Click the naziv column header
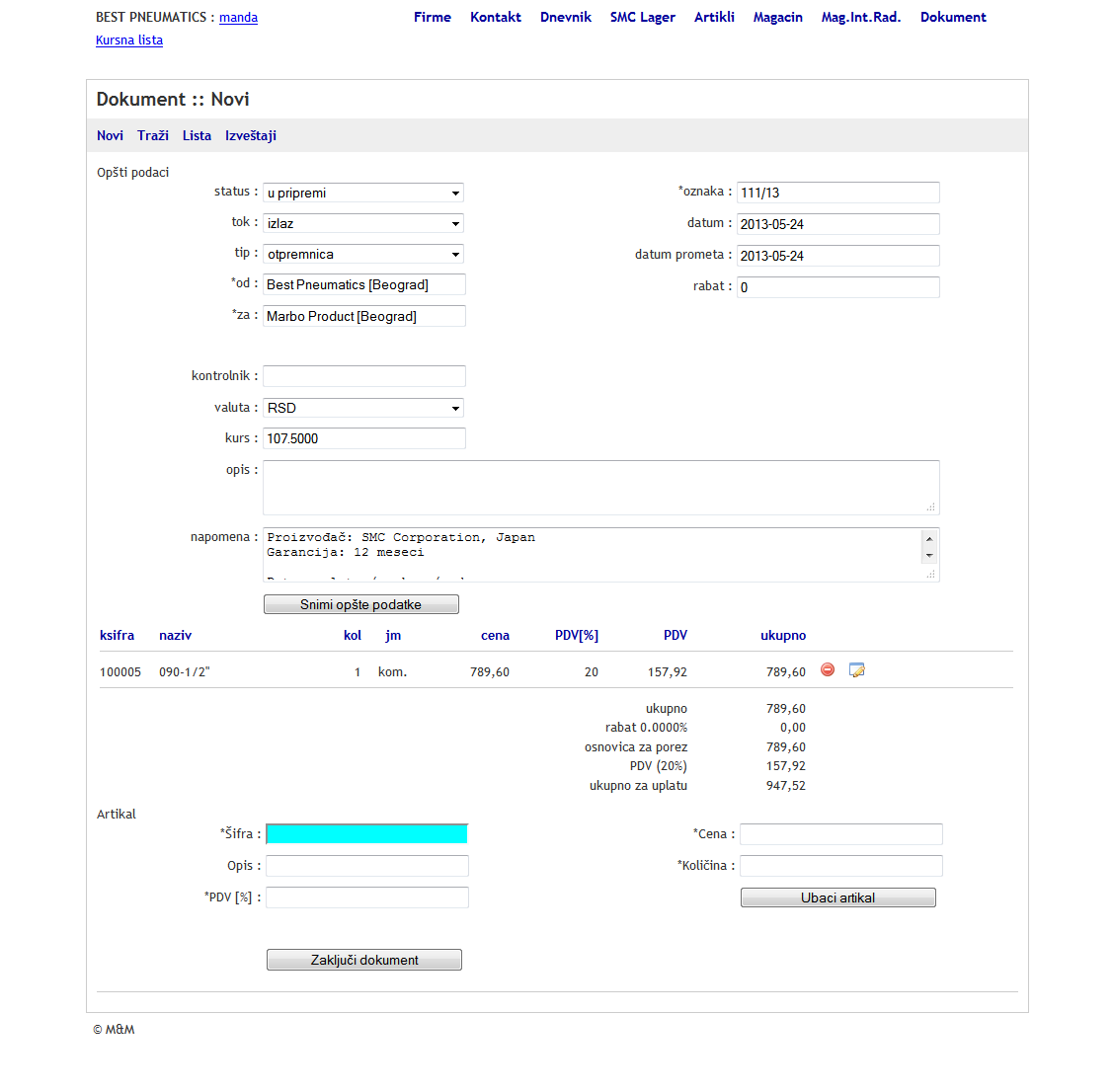1113x1092 pixels. pos(176,636)
